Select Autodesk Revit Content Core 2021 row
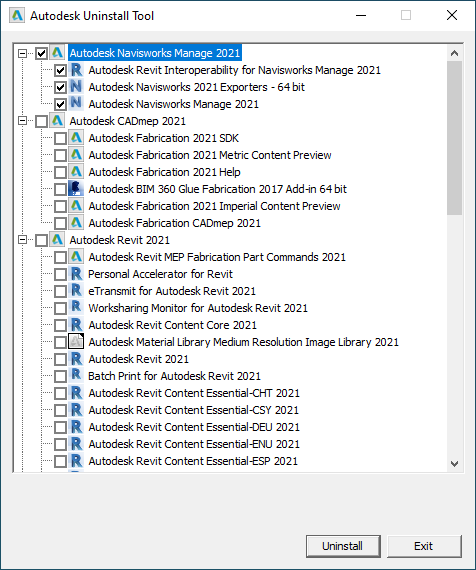This screenshot has height=570, width=476. pos(173,325)
